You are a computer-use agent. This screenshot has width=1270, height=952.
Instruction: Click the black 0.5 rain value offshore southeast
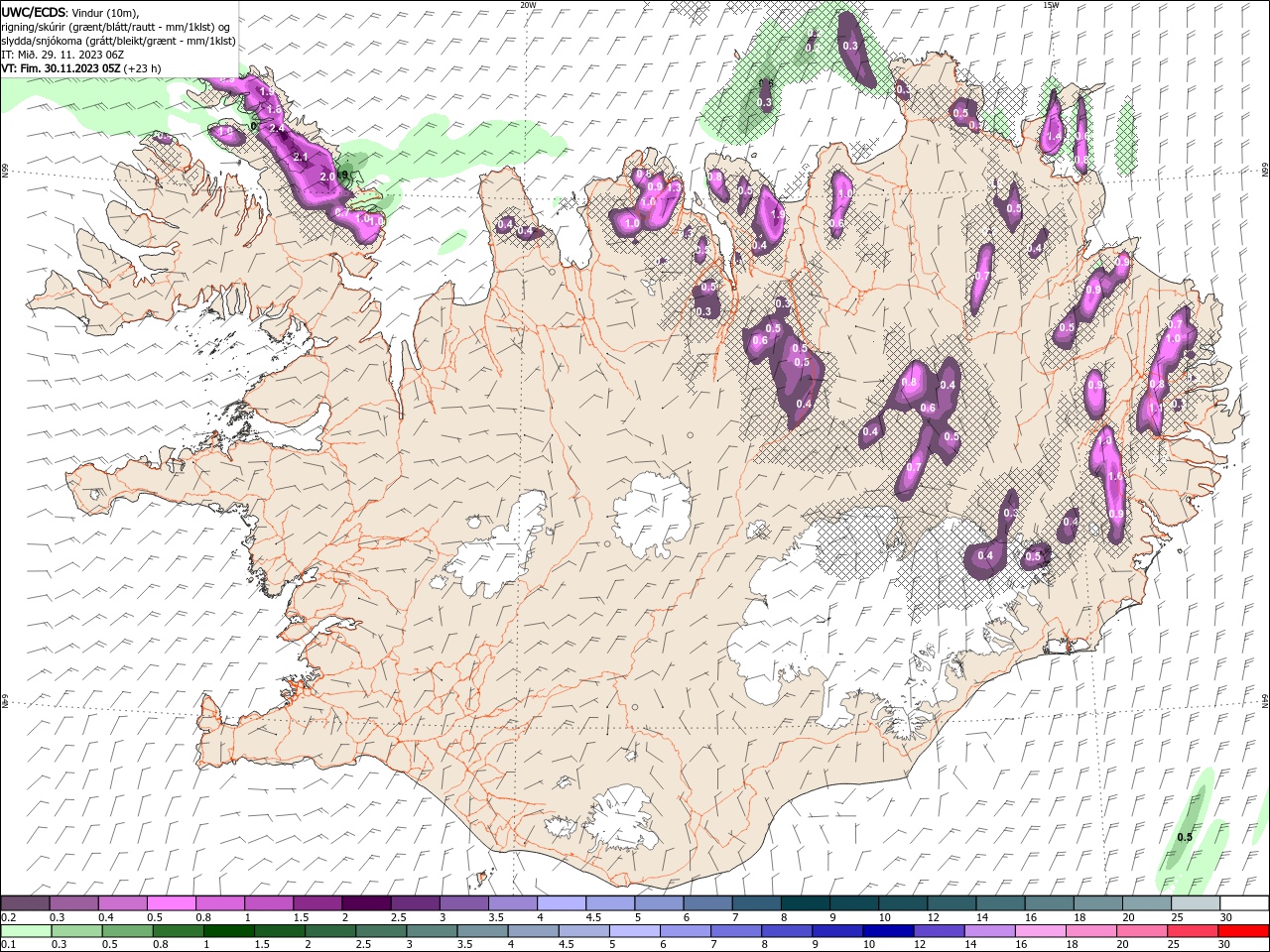click(x=1185, y=837)
